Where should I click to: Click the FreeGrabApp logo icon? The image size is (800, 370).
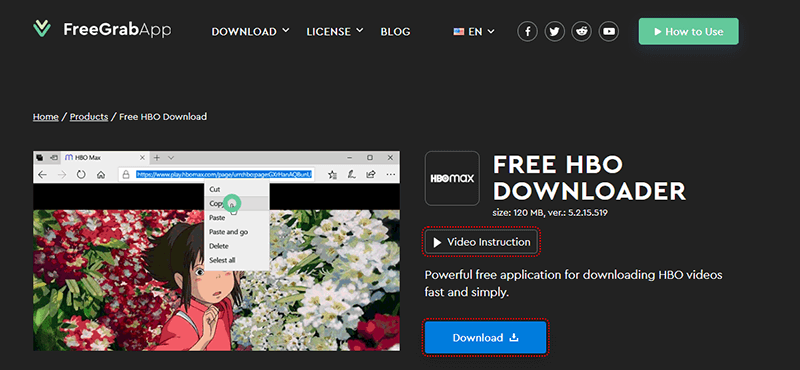pyautogui.click(x=42, y=29)
